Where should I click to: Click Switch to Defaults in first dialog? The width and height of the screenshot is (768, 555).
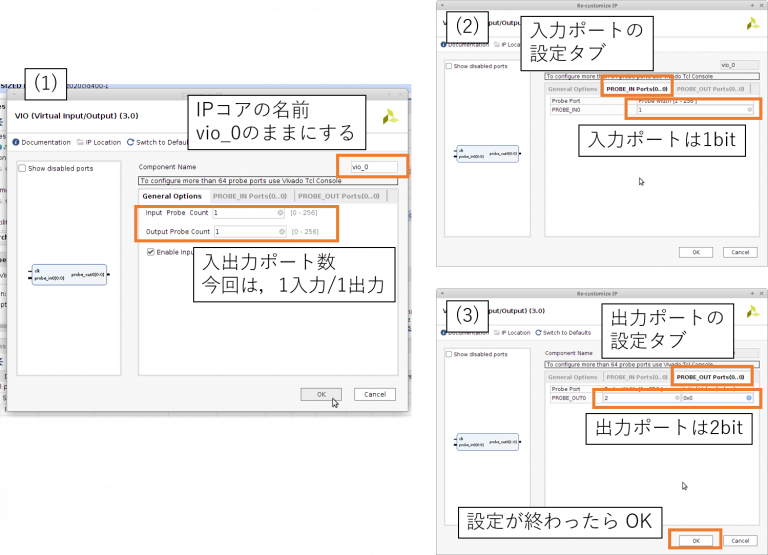coord(157,142)
